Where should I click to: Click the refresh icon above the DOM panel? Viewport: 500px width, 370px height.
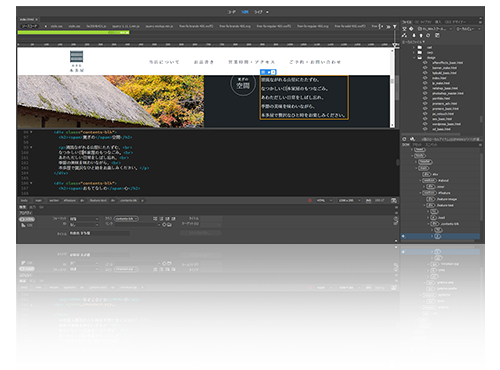coord(405,139)
